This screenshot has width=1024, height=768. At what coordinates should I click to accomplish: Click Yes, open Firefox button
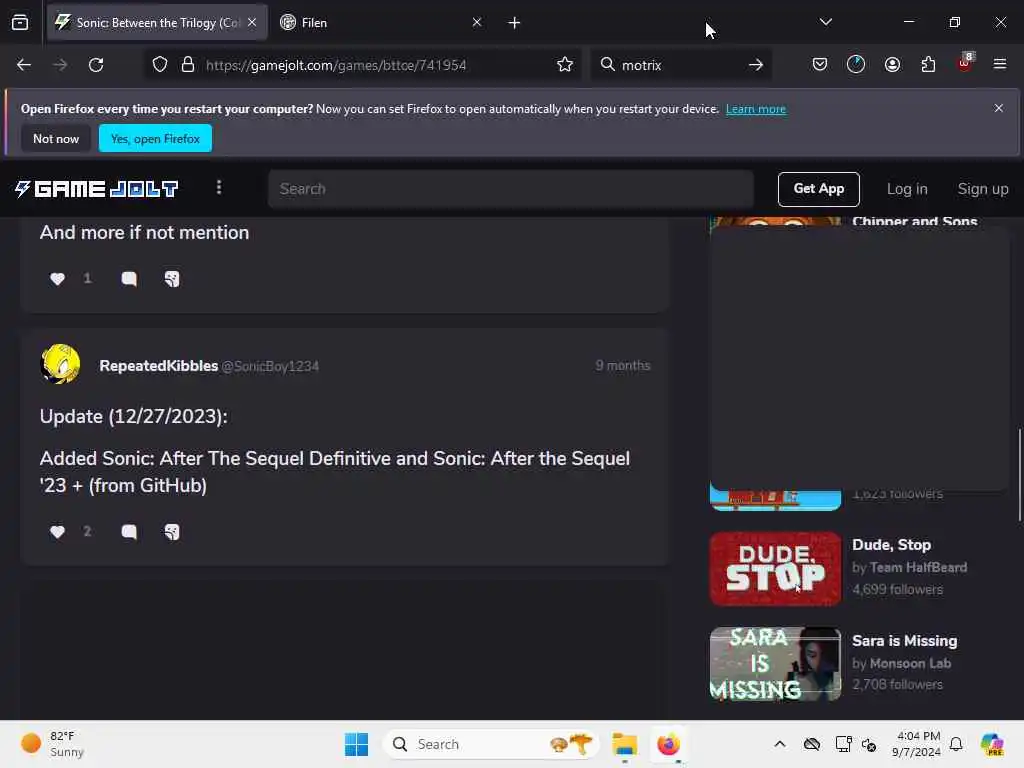tap(155, 138)
